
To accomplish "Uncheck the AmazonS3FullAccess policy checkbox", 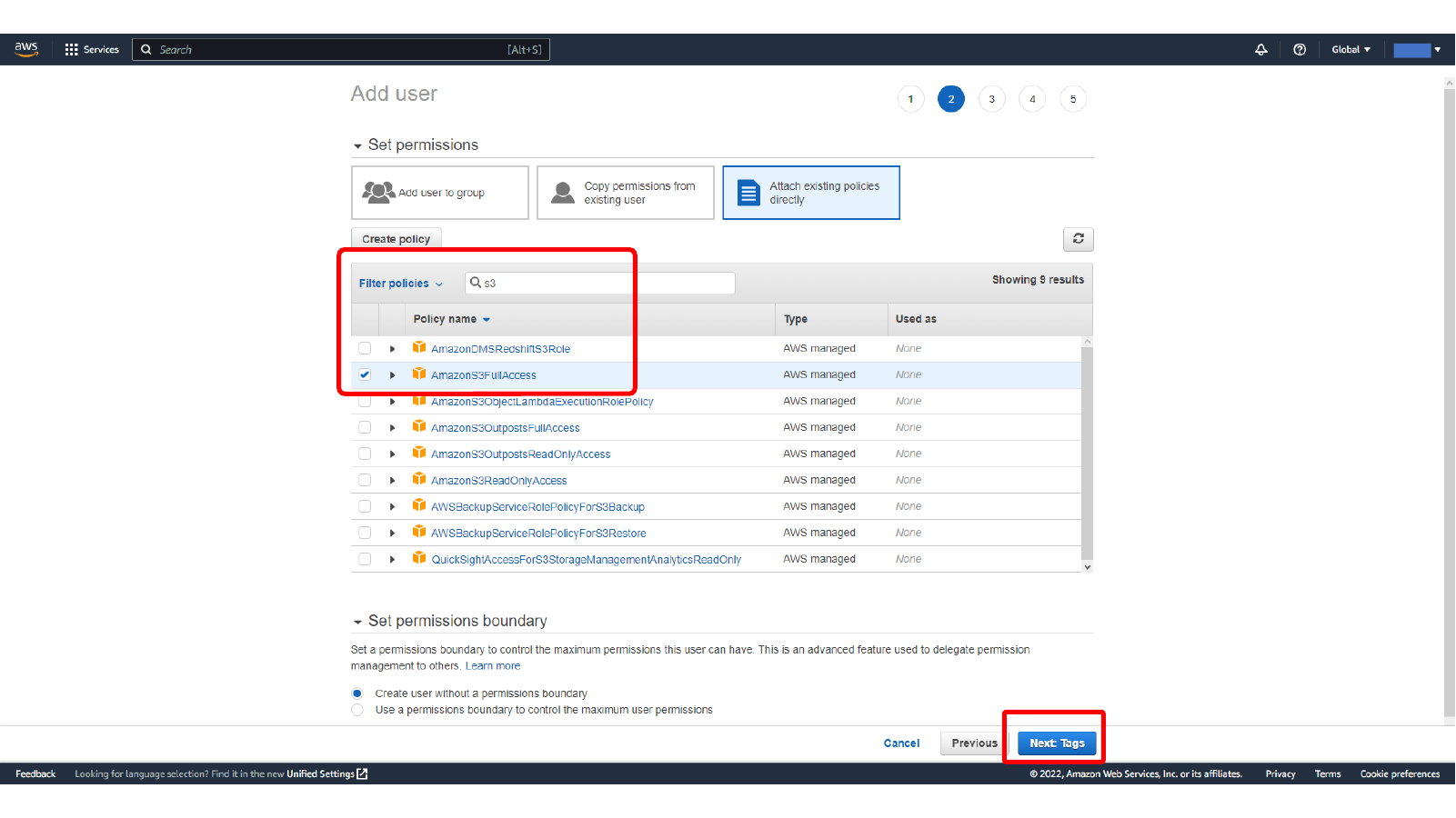I will tap(365, 374).
